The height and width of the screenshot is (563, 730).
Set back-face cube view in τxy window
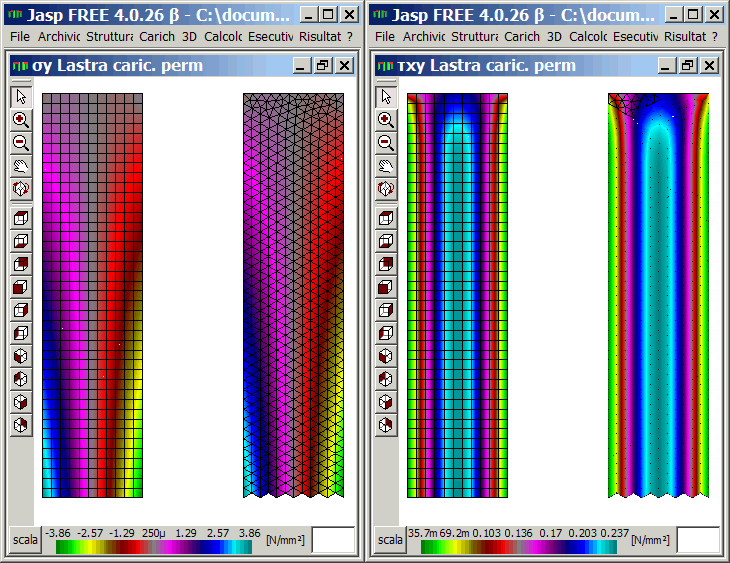[386, 264]
